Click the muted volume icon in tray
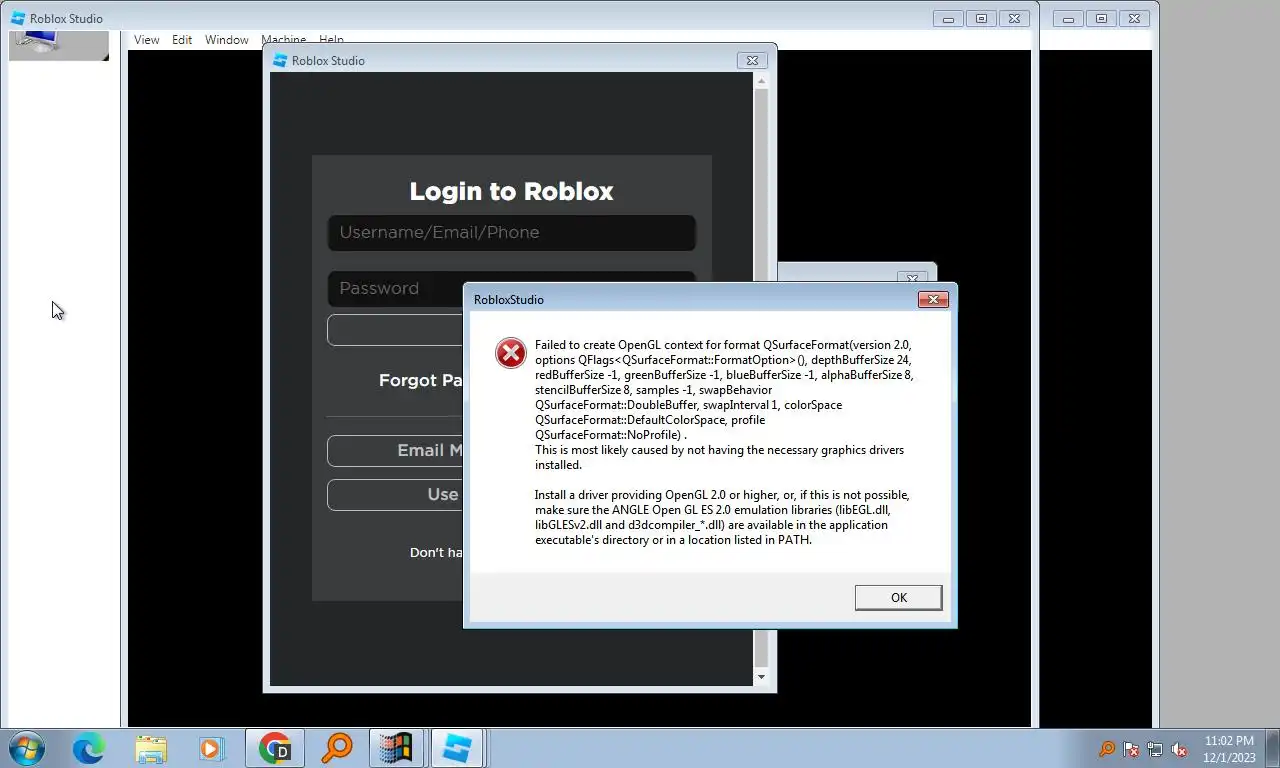Image resolution: width=1280 pixels, height=768 pixels. [1179, 749]
